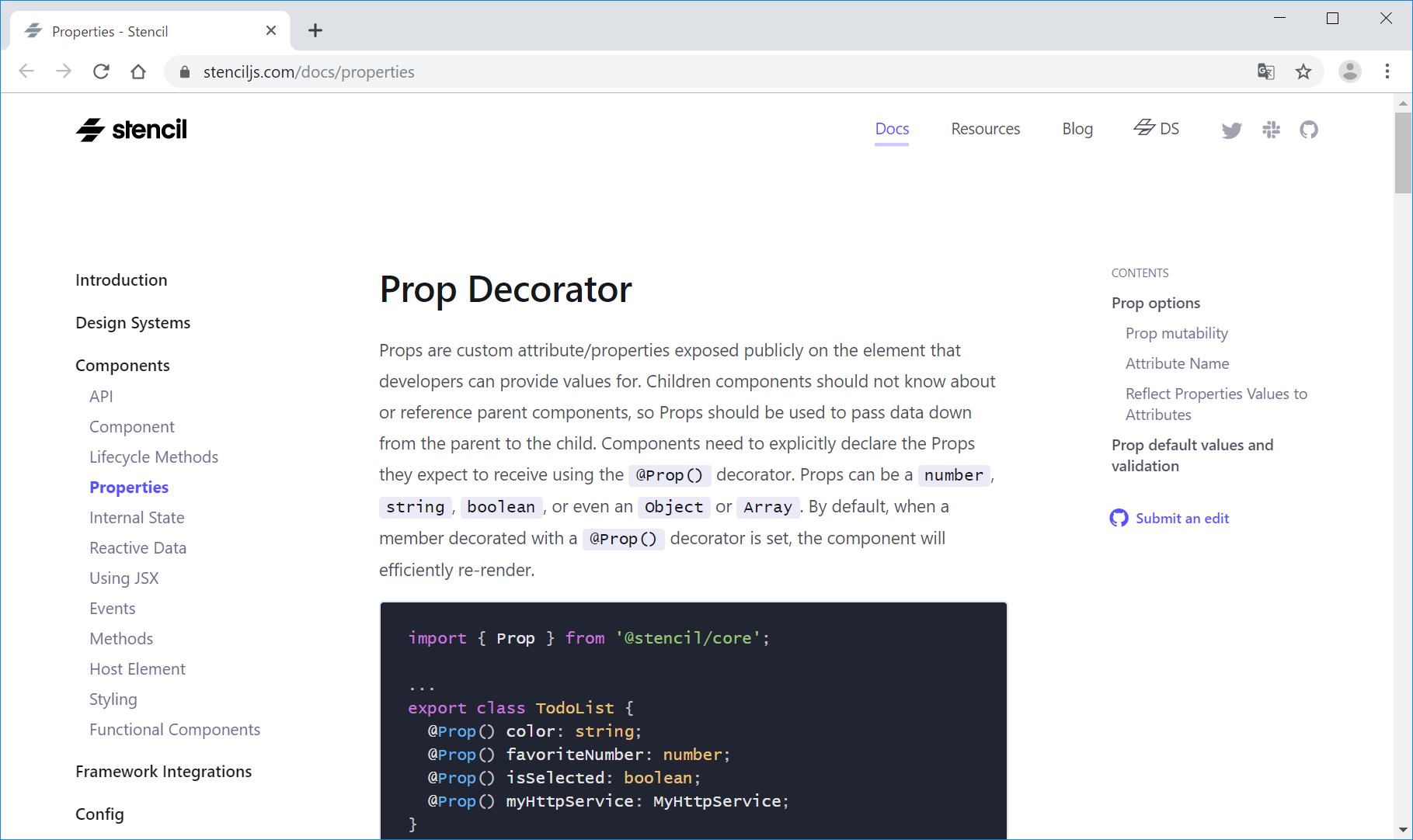This screenshot has width=1413, height=840.
Task: Click the Stencil logo in header
Action: [x=131, y=130]
